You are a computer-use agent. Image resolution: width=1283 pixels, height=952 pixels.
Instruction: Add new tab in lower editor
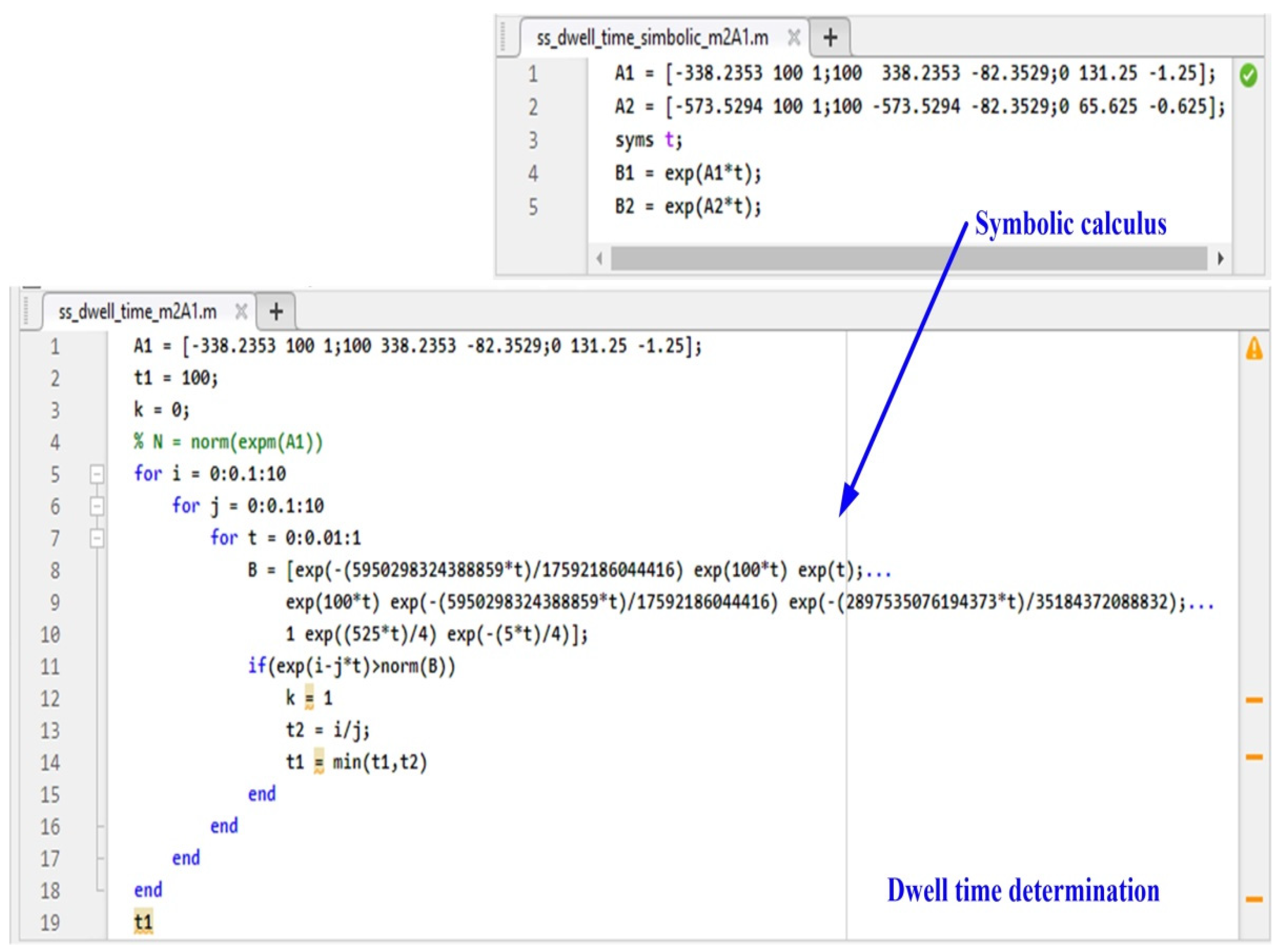277,312
